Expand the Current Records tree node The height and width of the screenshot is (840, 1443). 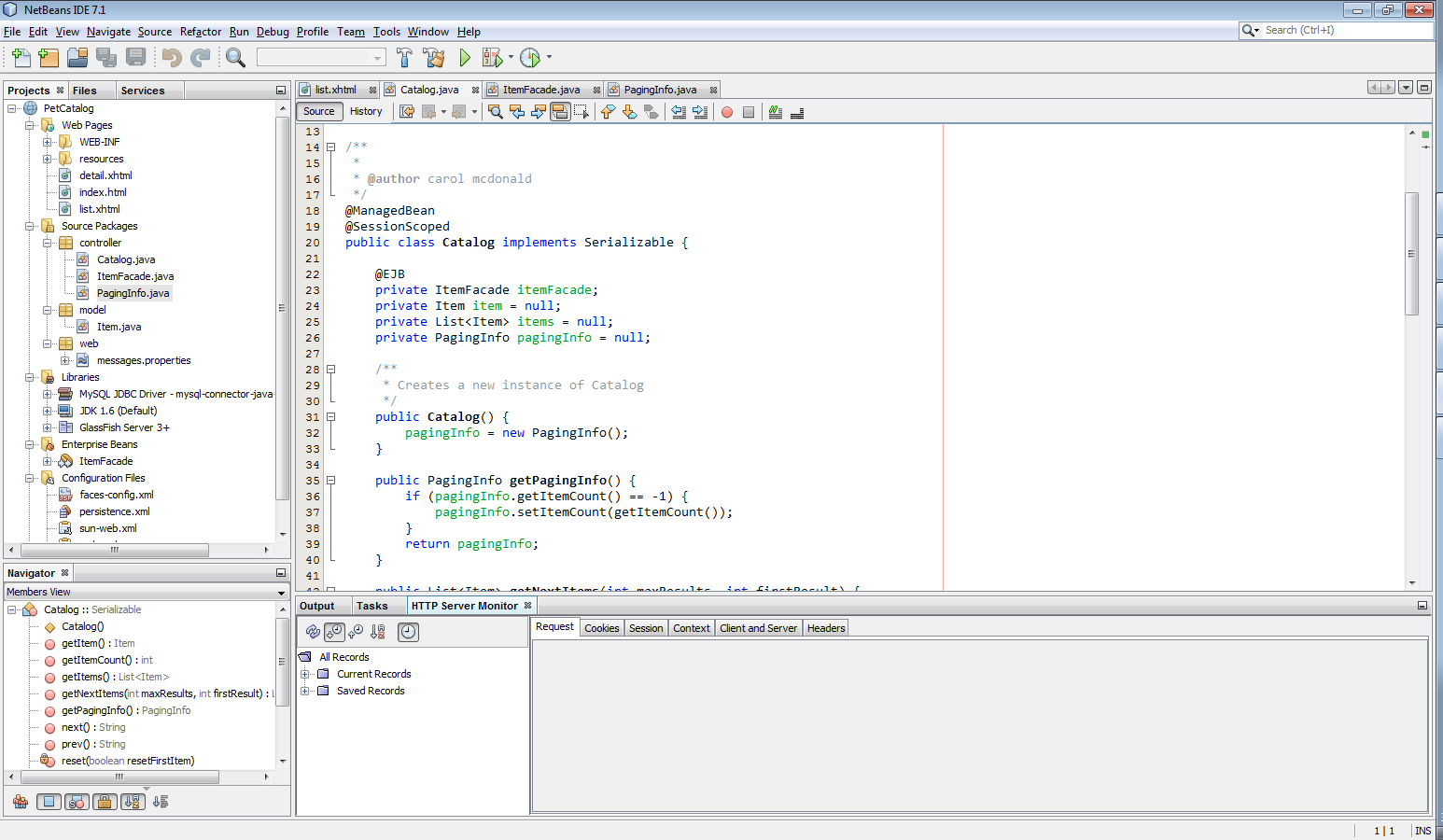pyautogui.click(x=304, y=674)
